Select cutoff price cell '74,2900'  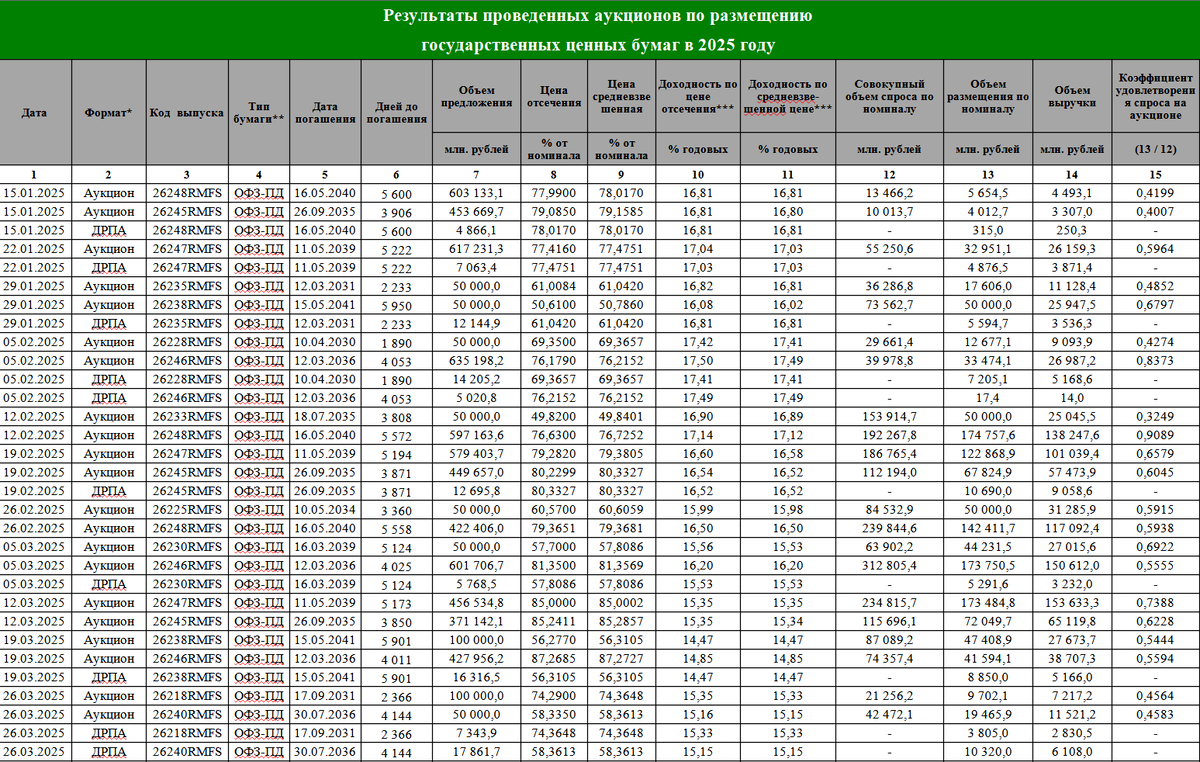click(x=553, y=695)
